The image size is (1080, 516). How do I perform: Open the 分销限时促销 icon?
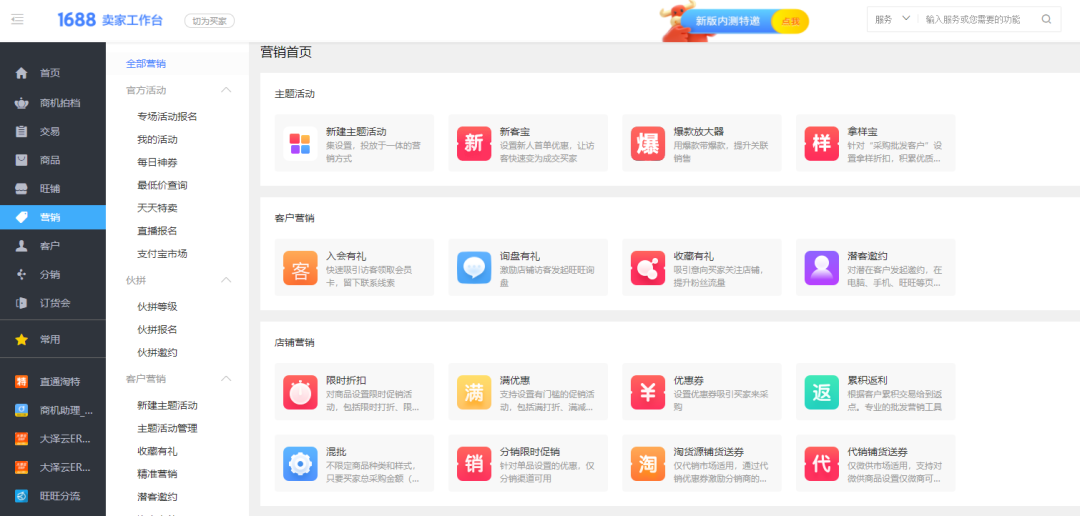pos(474,464)
